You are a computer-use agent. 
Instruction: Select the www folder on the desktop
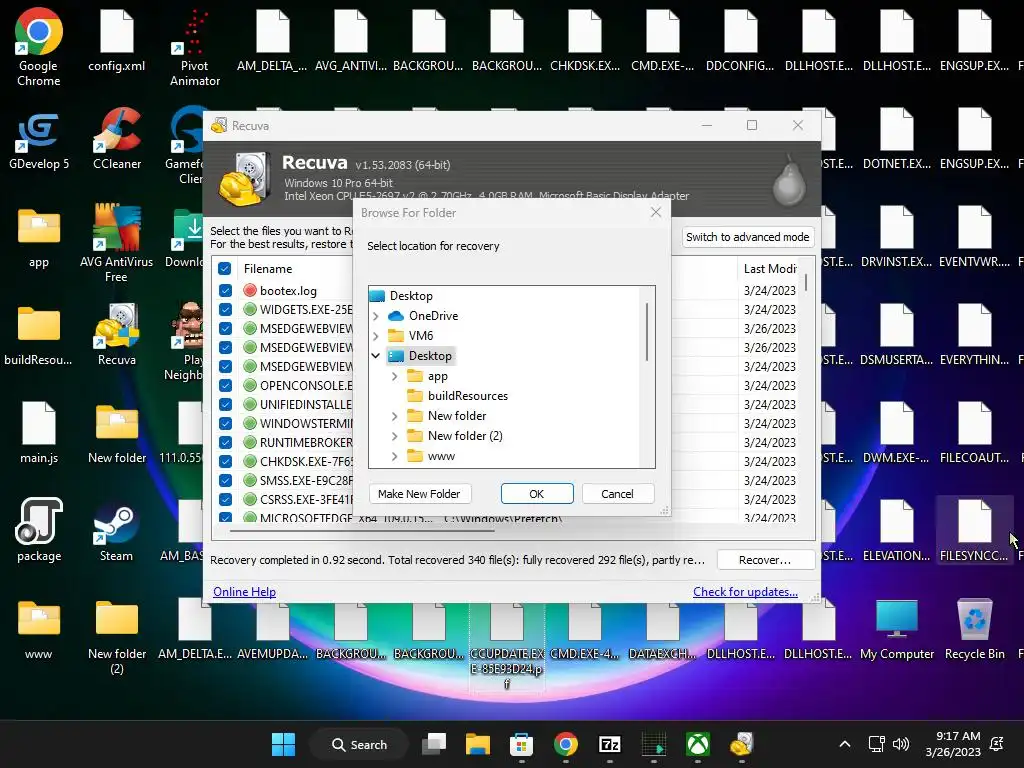pos(39,630)
